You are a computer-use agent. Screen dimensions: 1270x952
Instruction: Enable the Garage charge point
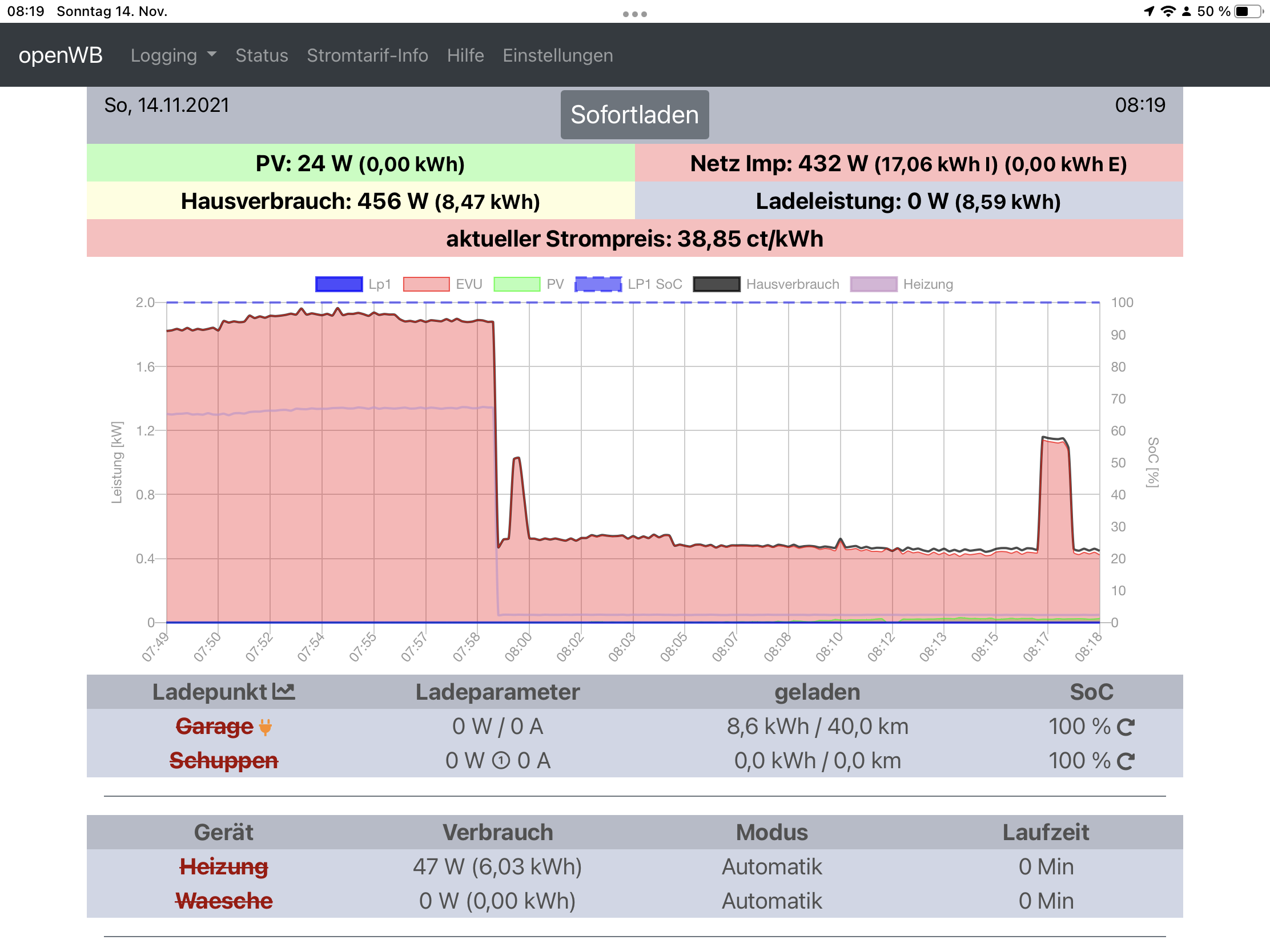coord(214,727)
